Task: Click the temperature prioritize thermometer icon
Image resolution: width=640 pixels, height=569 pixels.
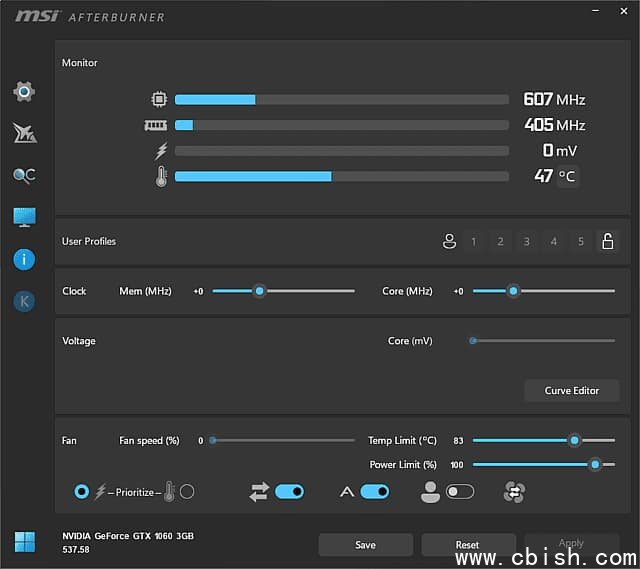Action: click(x=169, y=491)
